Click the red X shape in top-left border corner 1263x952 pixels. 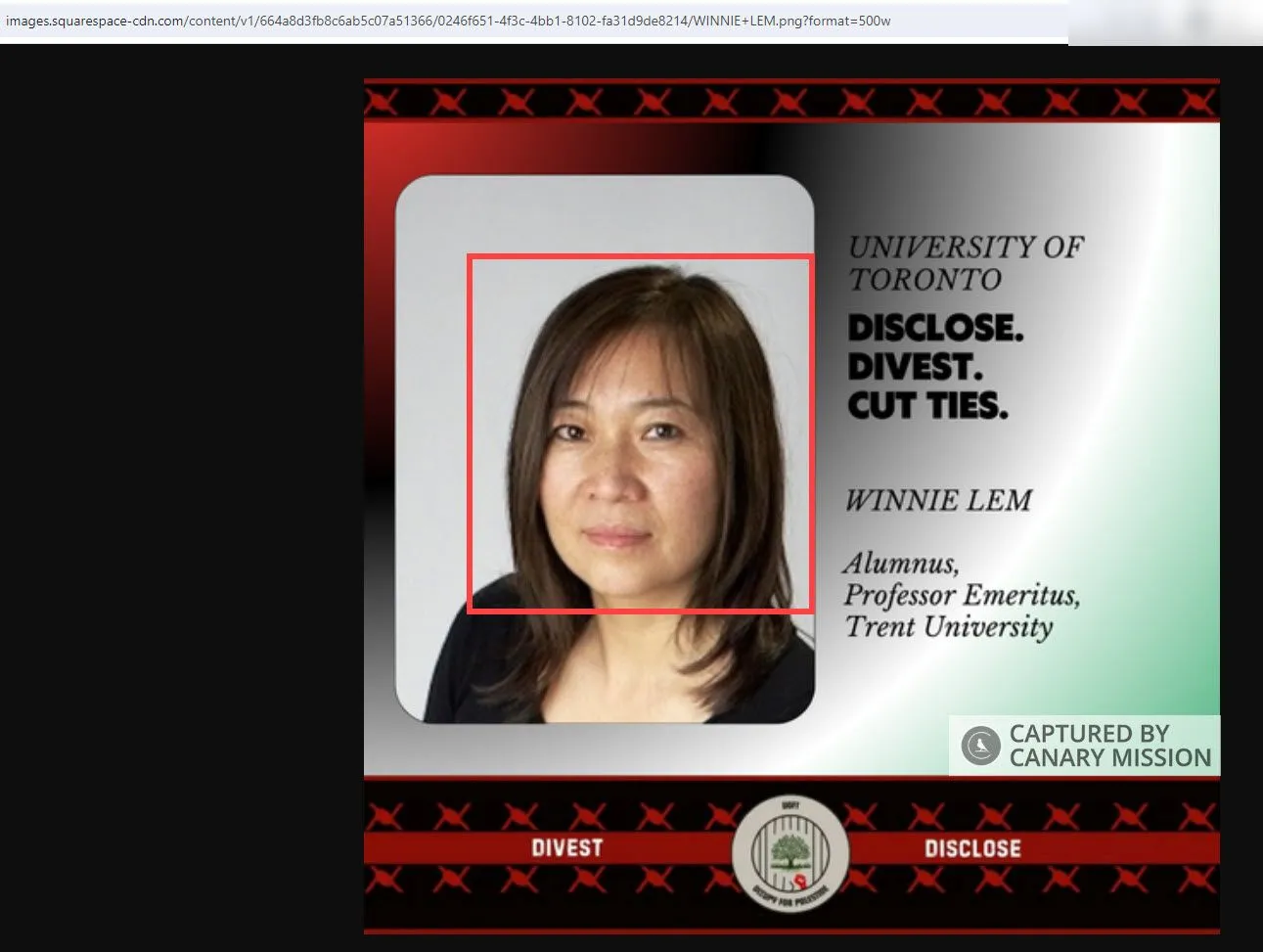(382, 101)
